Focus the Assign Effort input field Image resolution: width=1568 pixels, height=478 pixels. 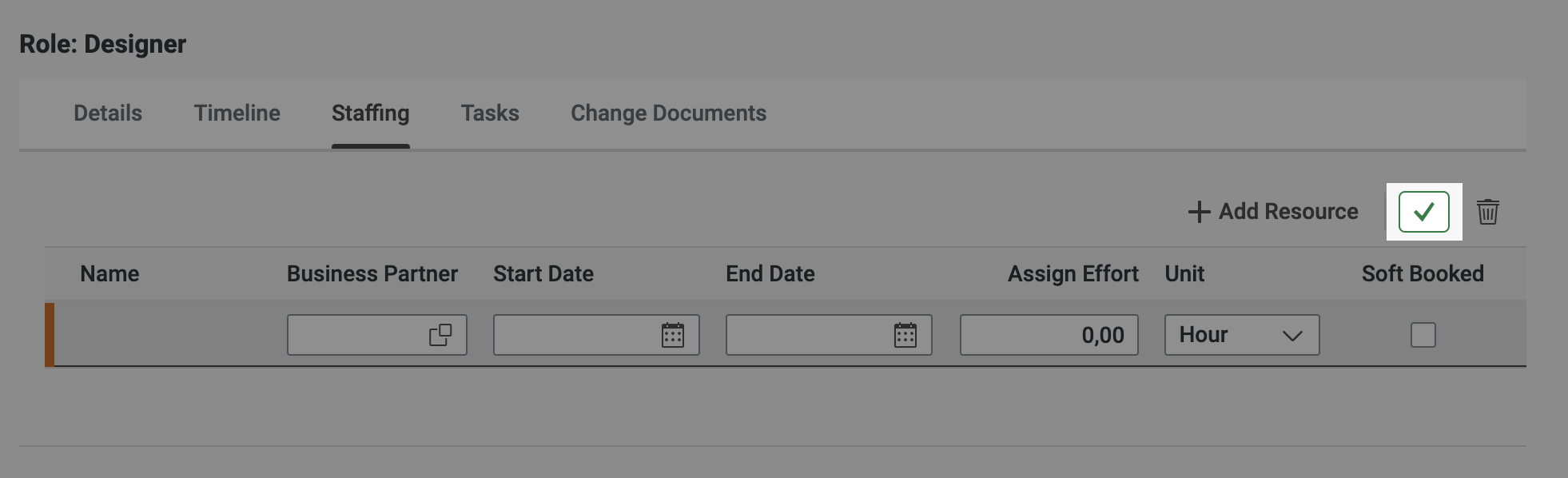(x=1049, y=335)
